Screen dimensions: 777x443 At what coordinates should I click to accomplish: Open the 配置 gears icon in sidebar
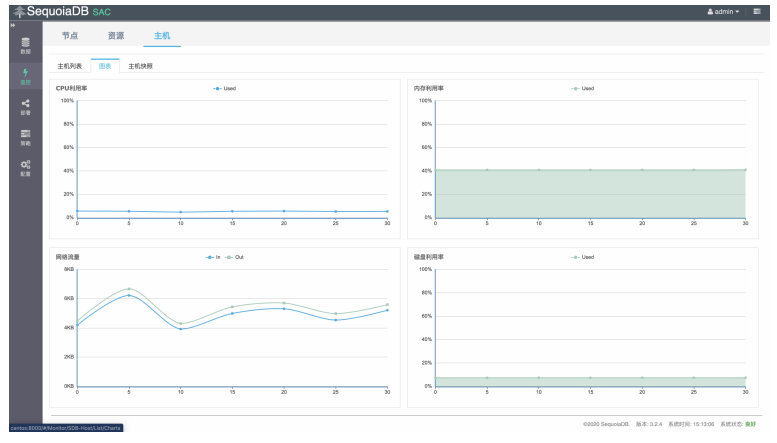click(x=25, y=167)
